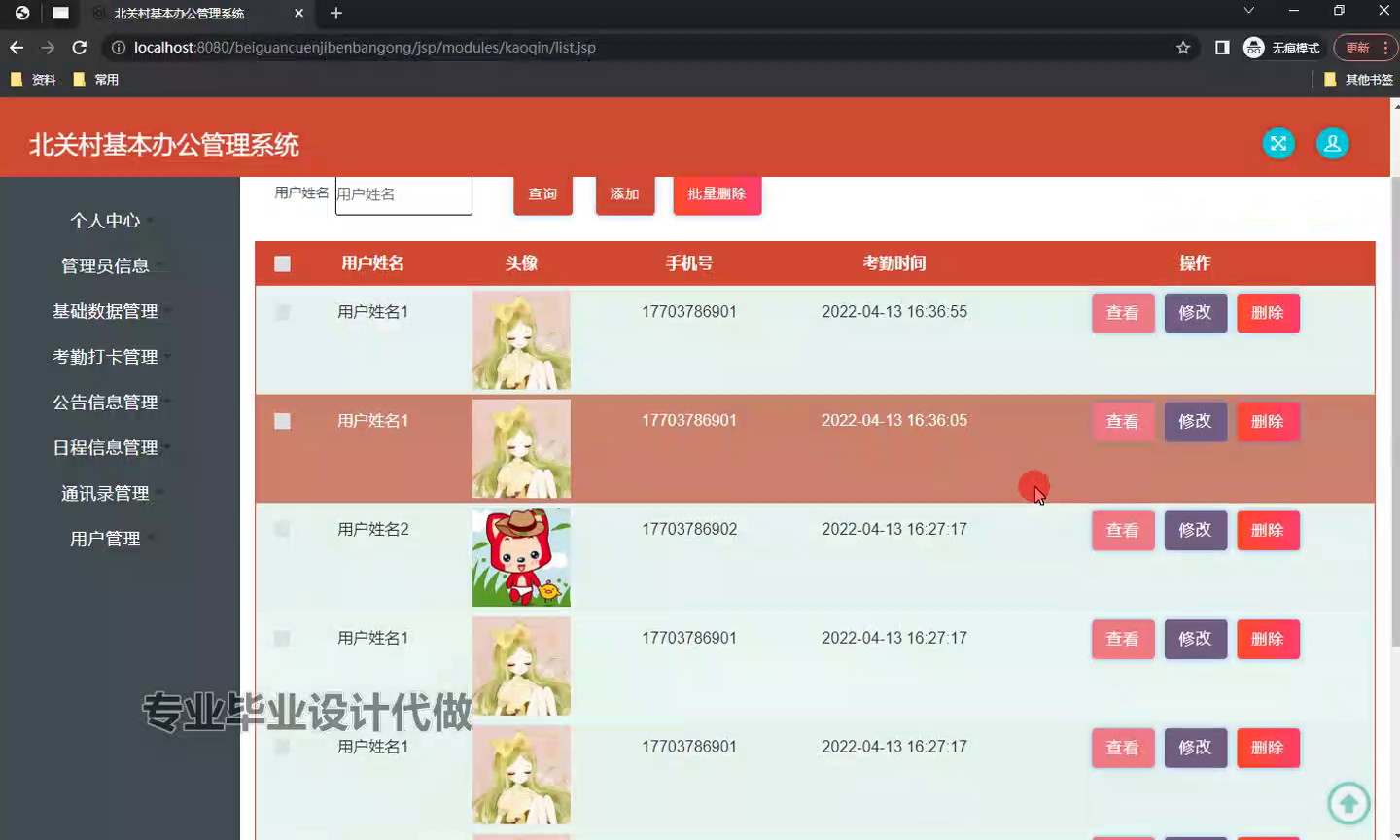Expand 个人中心 sidebar menu
This screenshot has height=840, width=1400.
coord(105,221)
